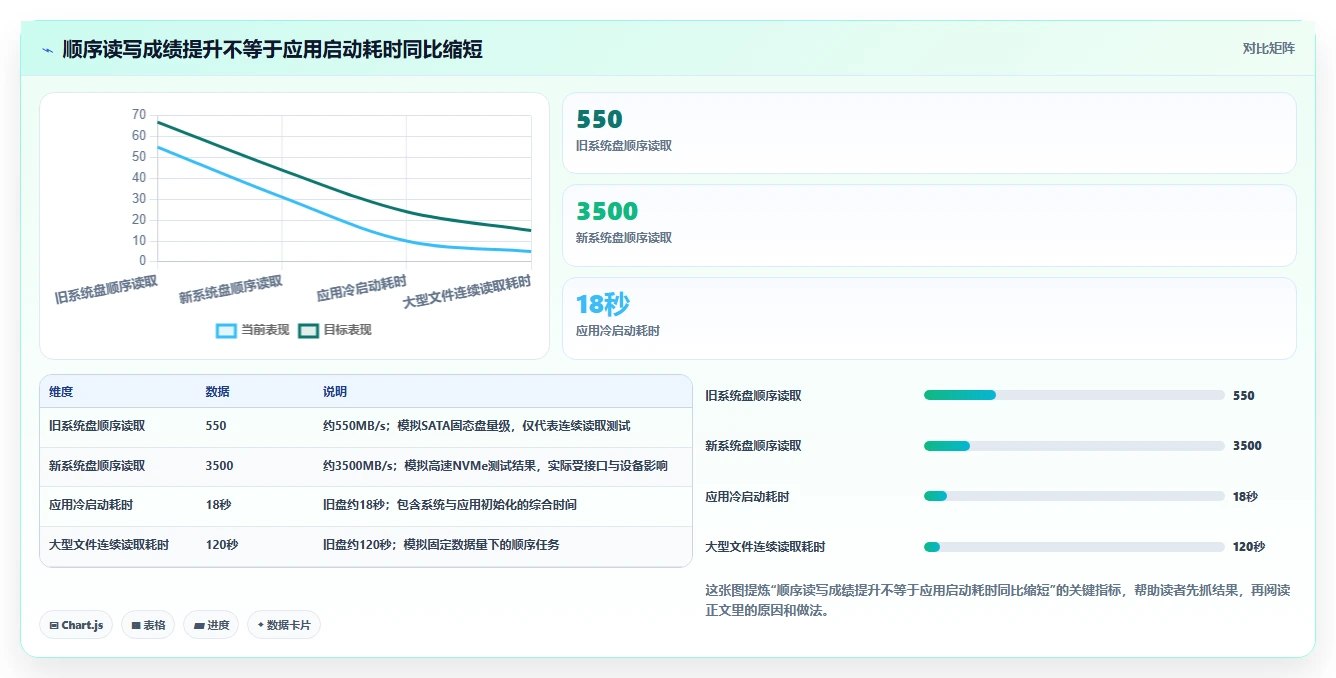Select the Chart.js tag chip

coord(76,625)
